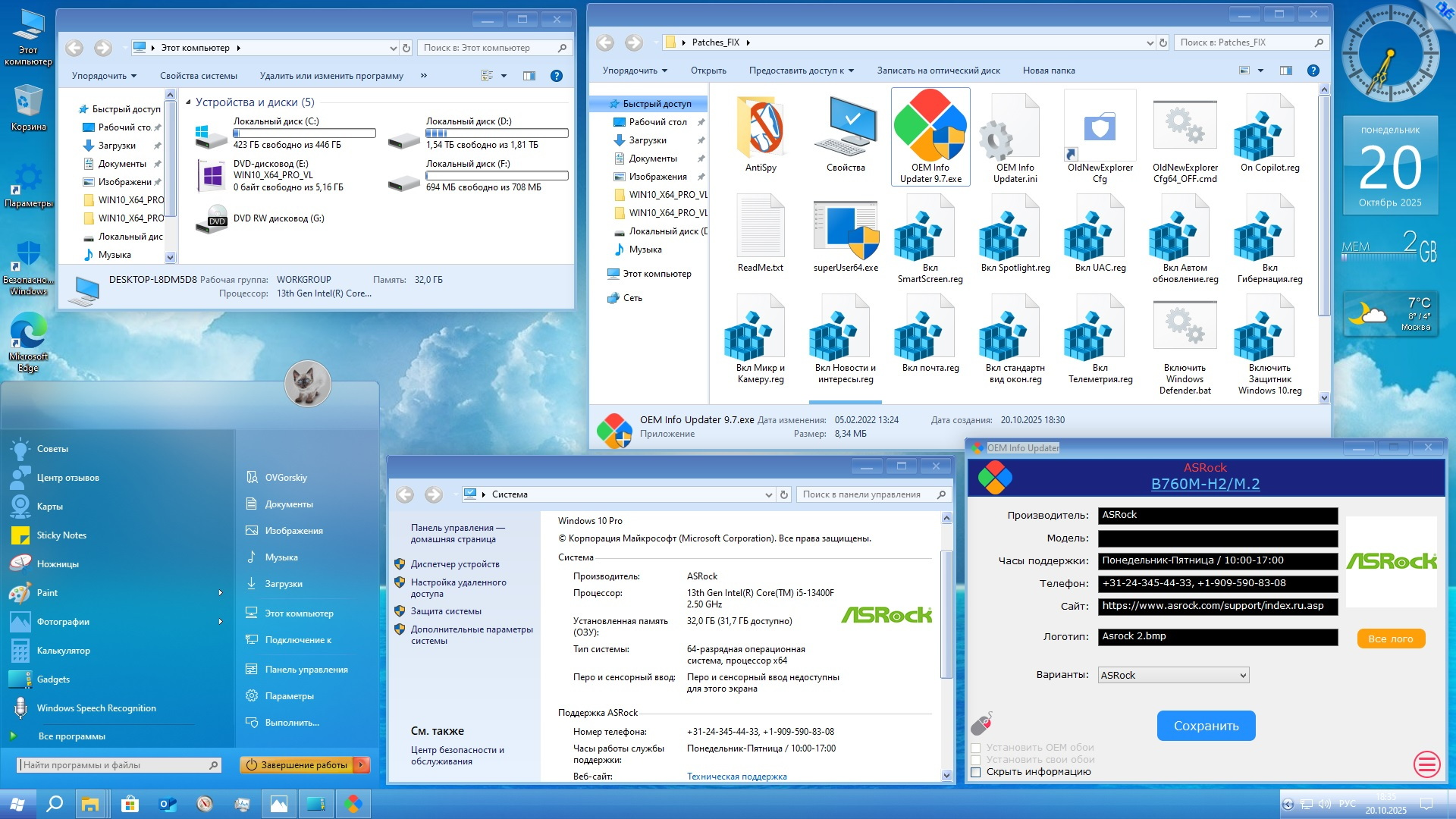Image resolution: width=1456 pixels, height=819 pixels.
Task: Click the Техническая поддержка link
Action: (736, 777)
